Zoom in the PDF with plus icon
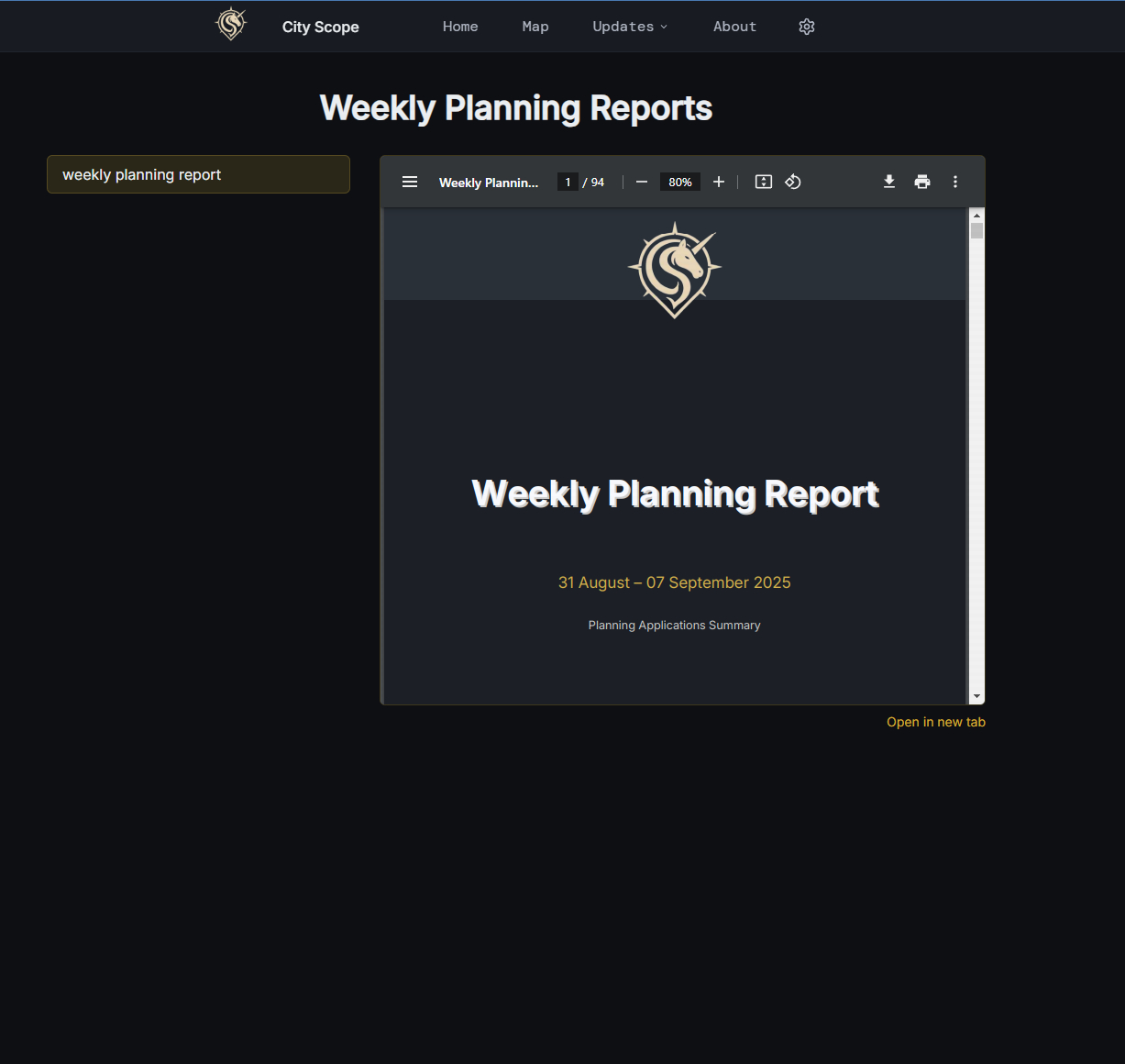This screenshot has width=1125, height=1064. pyautogui.click(x=719, y=182)
